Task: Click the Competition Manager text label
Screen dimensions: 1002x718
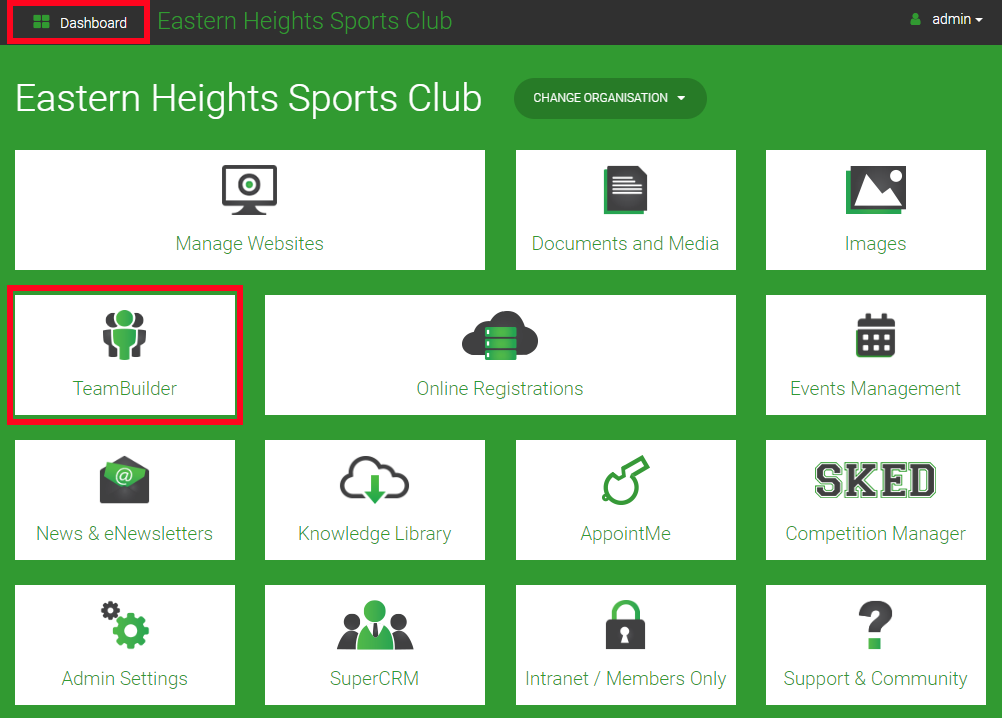Action: 875,533
